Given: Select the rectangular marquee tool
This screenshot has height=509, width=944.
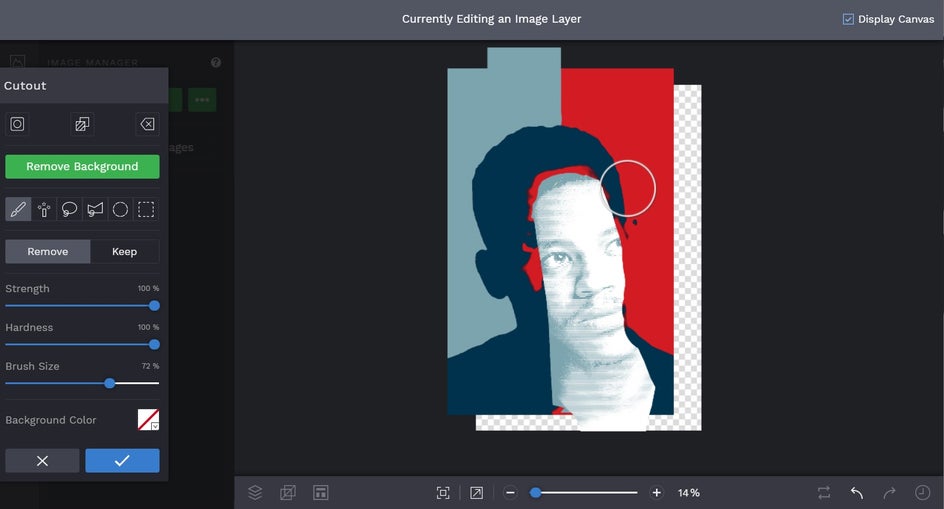Looking at the screenshot, I should coord(146,209).
